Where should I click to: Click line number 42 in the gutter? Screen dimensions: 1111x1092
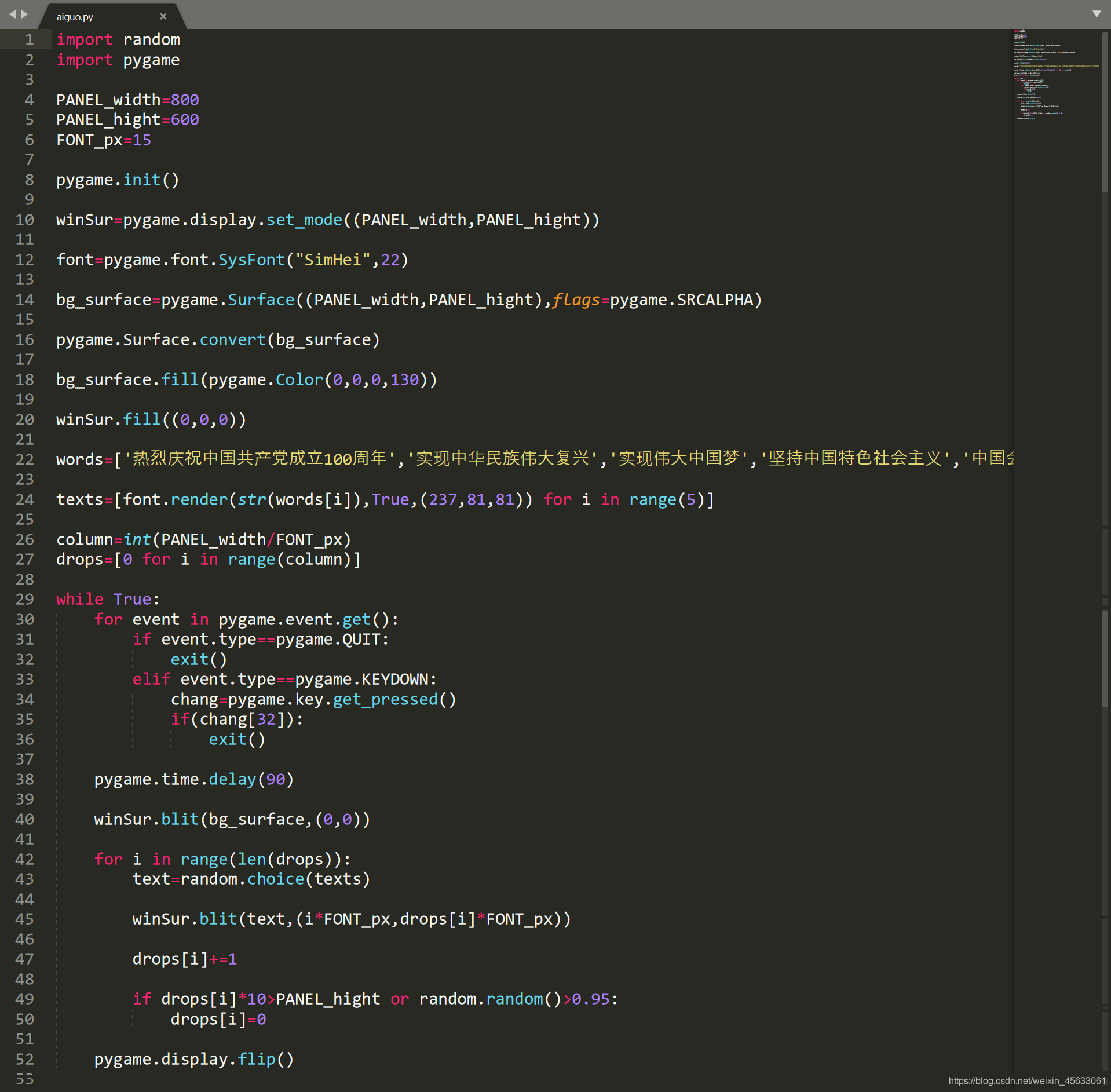click(x=25, y=859)
